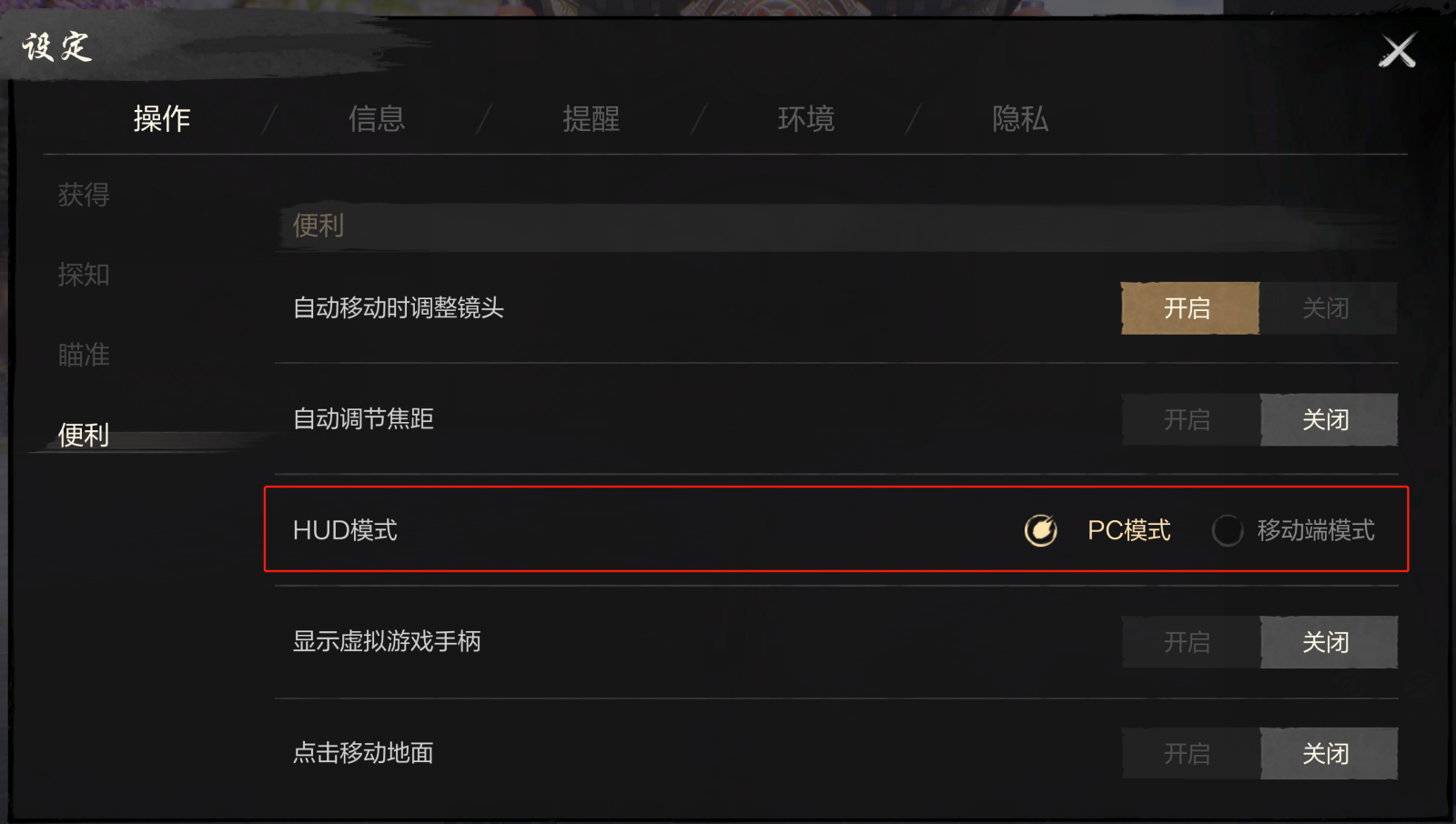
Task: Select the PC模式 radio button
Action: coord(1041,530)
